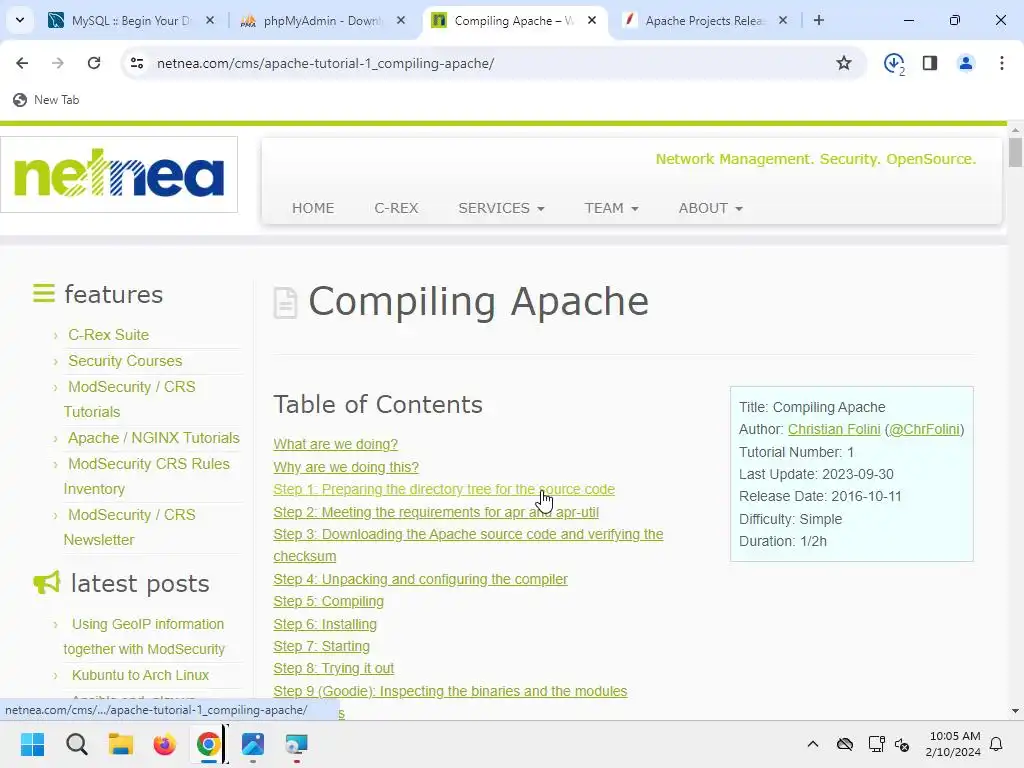Go back to the previous page
The height and width of the screenshot is (768, 1024).
pyautogui.click(x=22, y=63)
